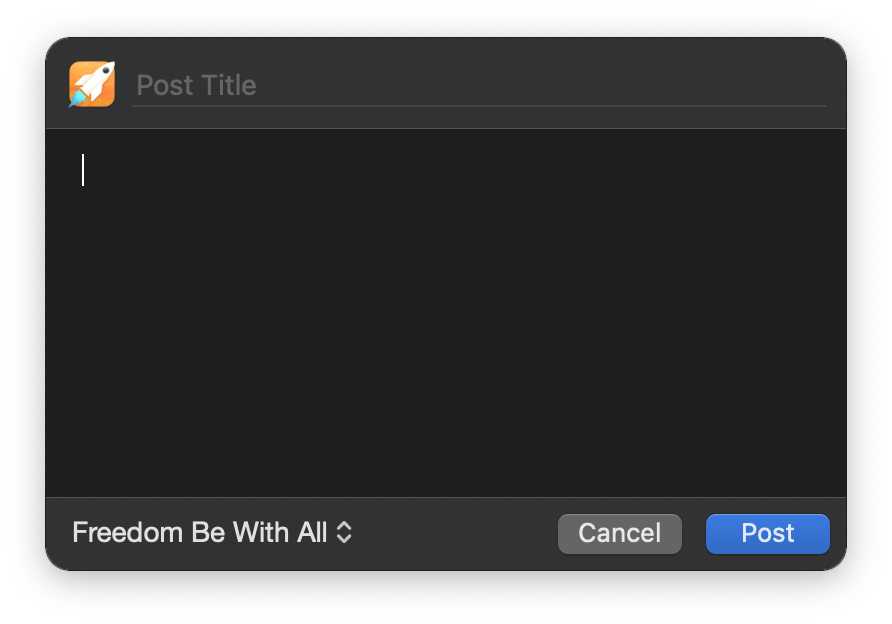Place cursor at blinking caret in body
The height and width of the screenshot is (624, 892).
tap(83, 170)
